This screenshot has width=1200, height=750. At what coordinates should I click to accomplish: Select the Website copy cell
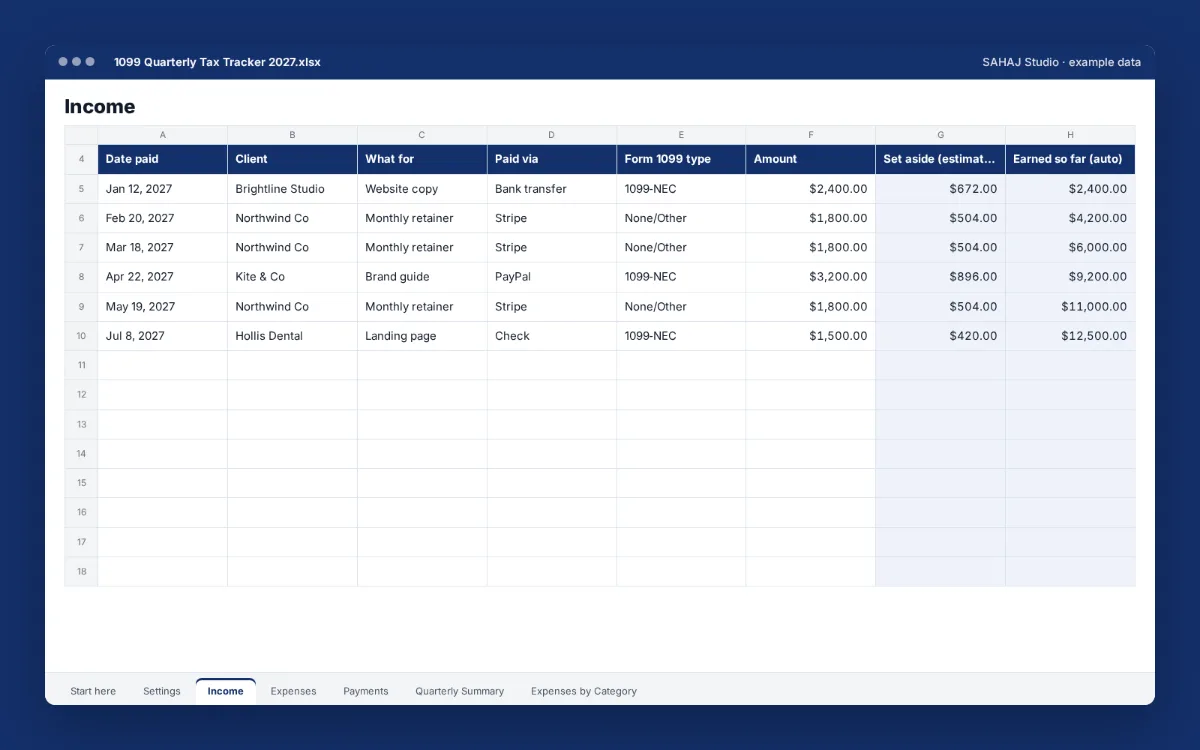[422, 189]
